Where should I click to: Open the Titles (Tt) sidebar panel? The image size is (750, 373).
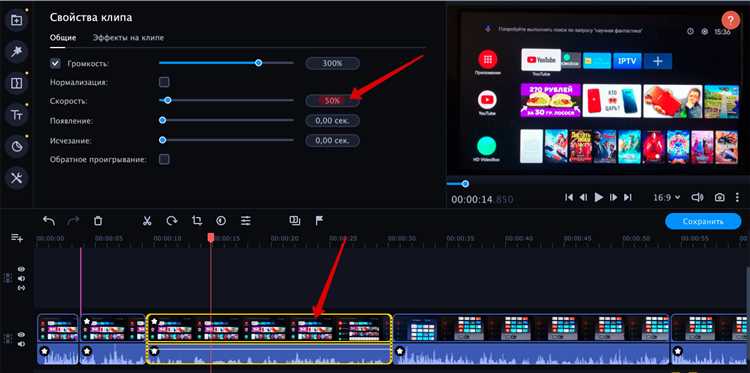(x=17, y=115)
